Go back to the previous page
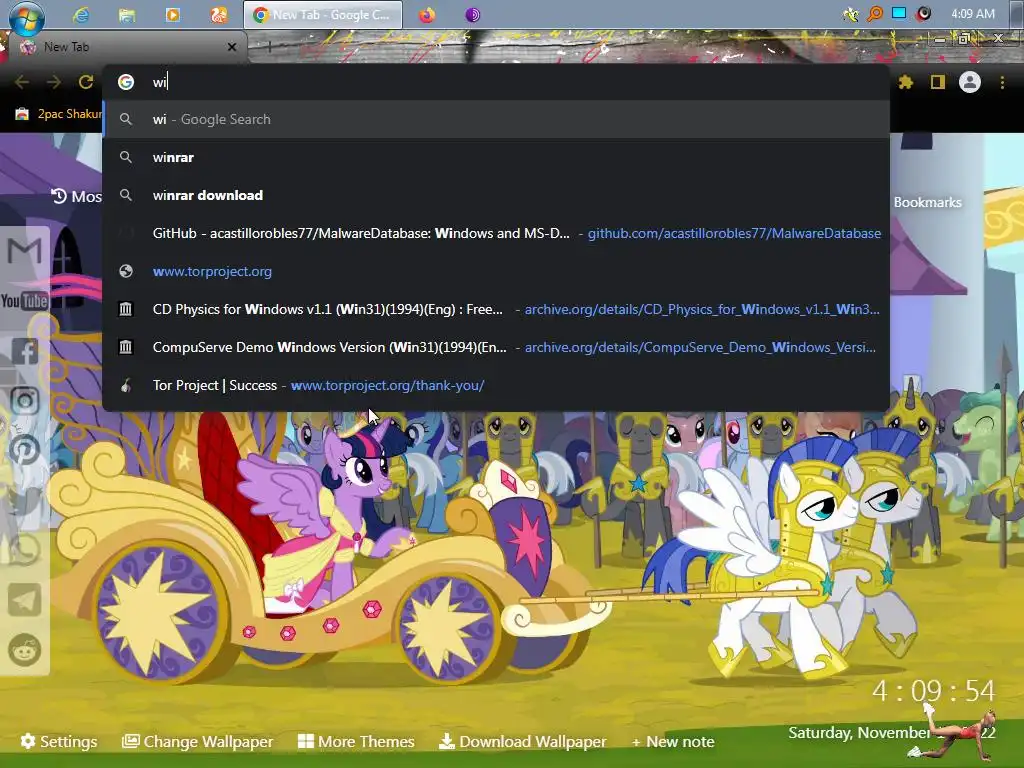The image size is (1024, 768). pyautogui.click(x=22, y=82)
